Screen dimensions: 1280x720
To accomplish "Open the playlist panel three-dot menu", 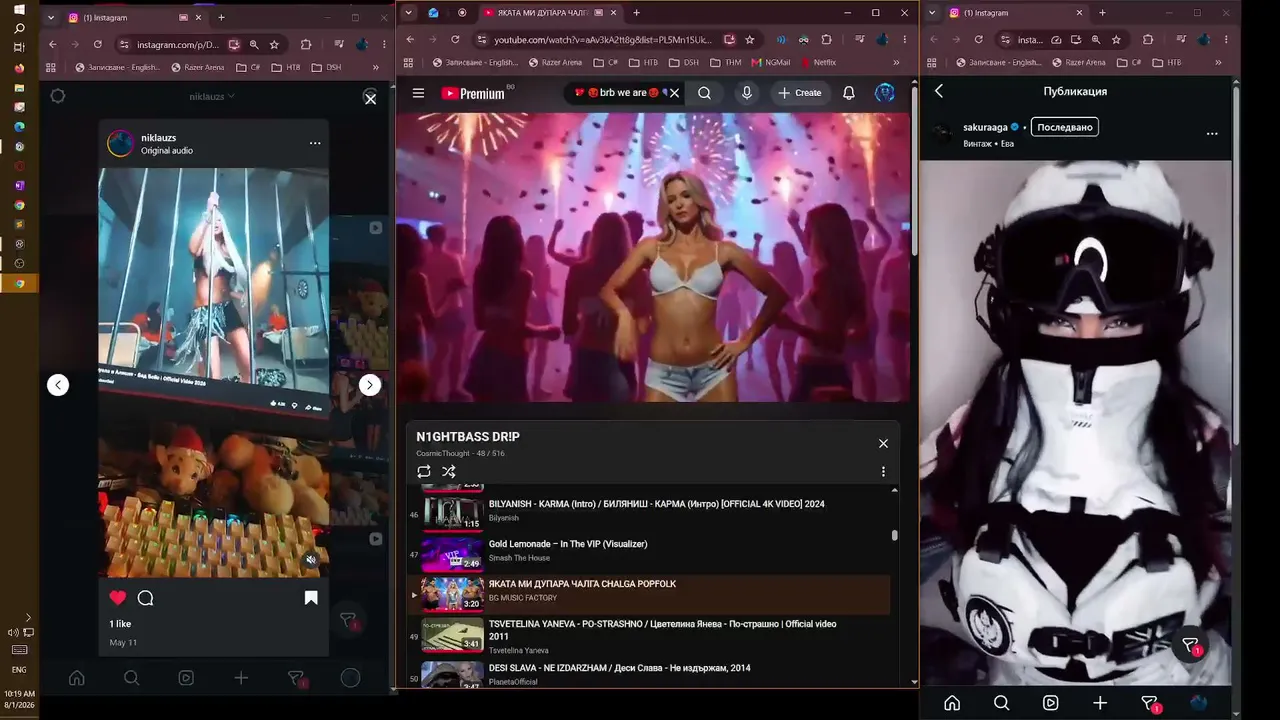I will (x=883, y=472).
